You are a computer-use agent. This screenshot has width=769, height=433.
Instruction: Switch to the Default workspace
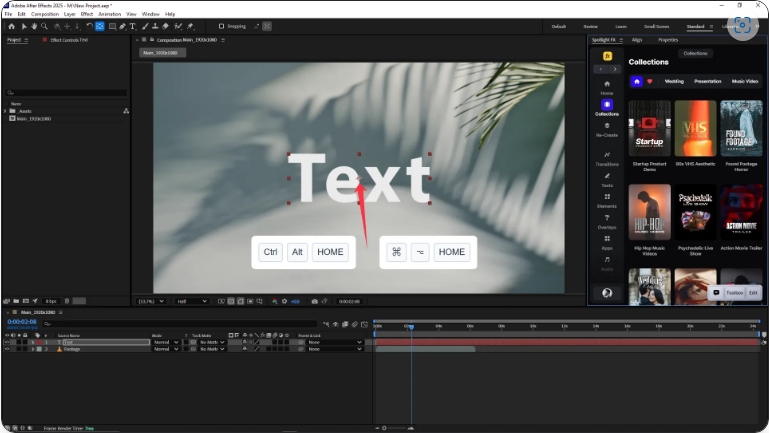[x=559, y=26]
